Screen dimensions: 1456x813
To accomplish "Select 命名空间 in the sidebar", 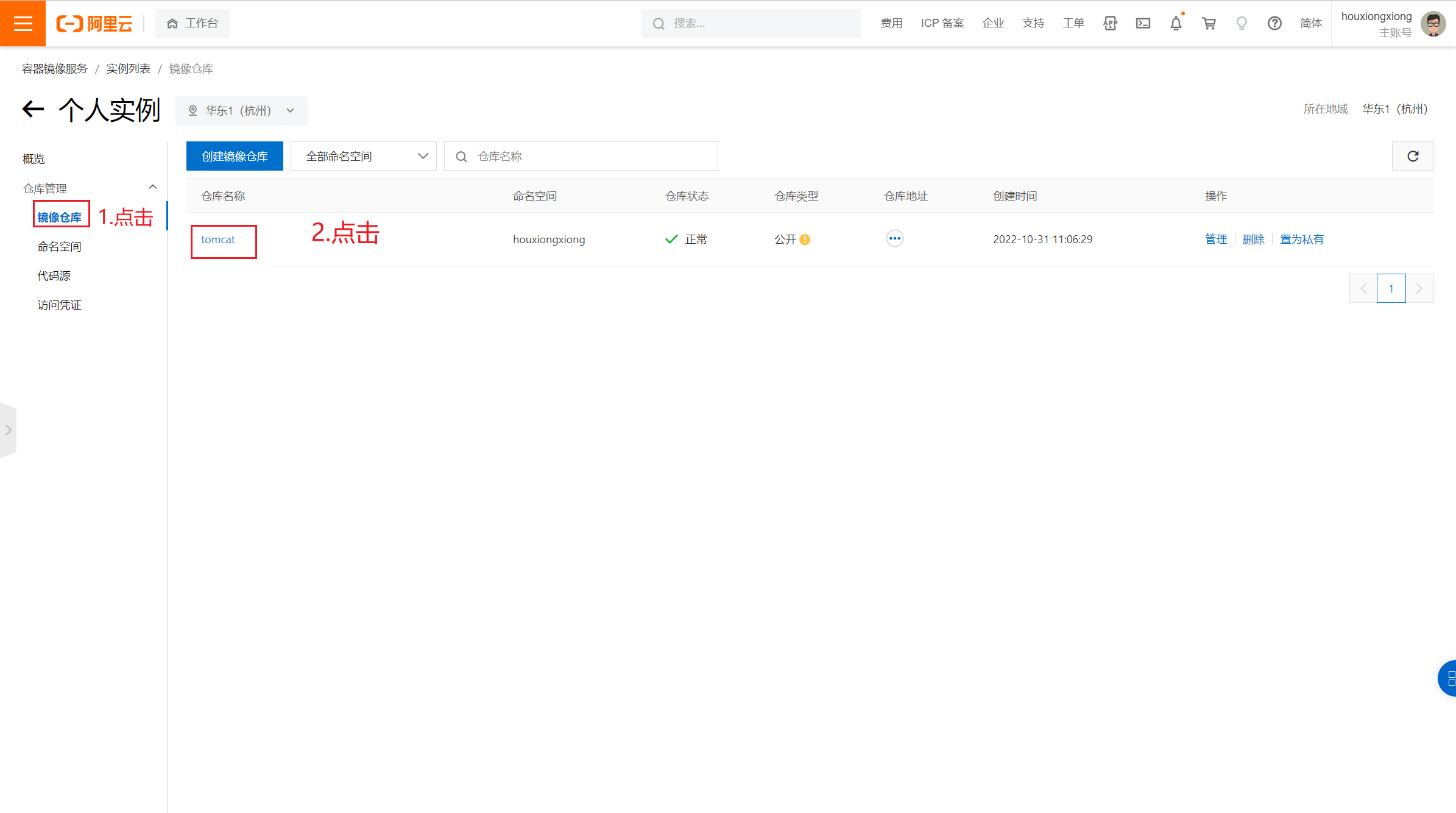I will pyautogui.click(x=59, y=246).
